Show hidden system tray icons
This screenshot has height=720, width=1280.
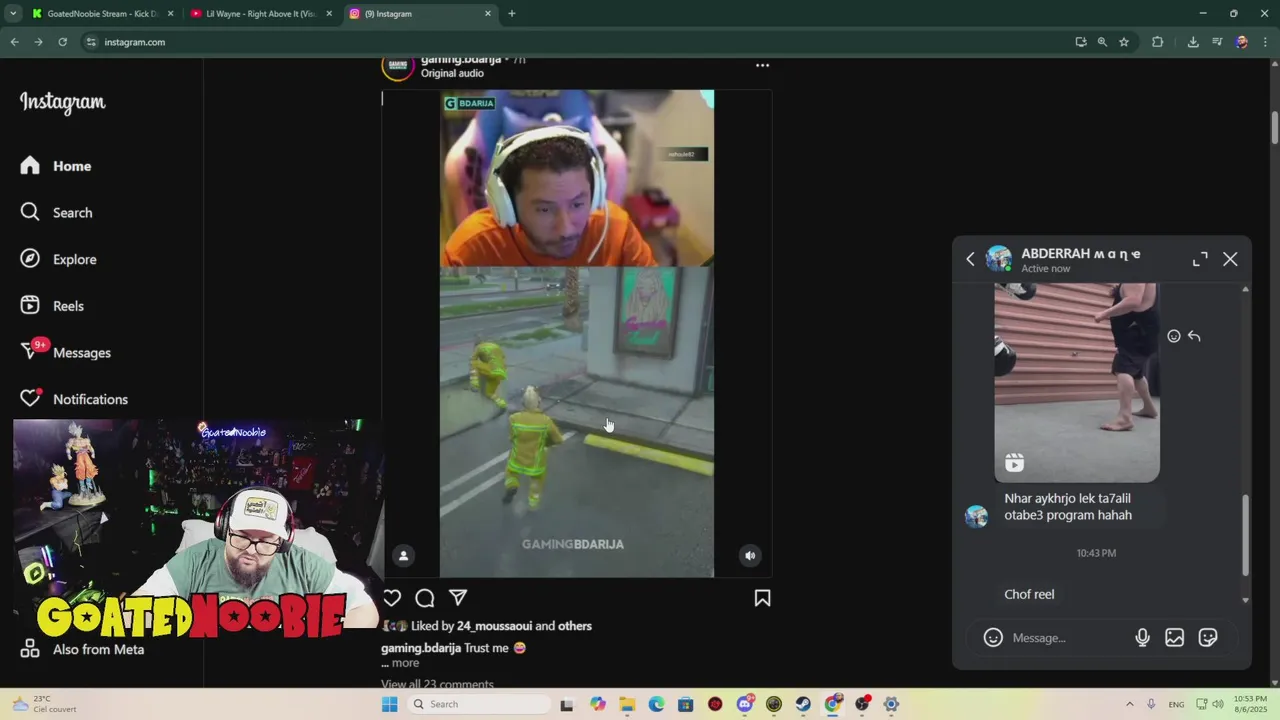coord(1130,704)
